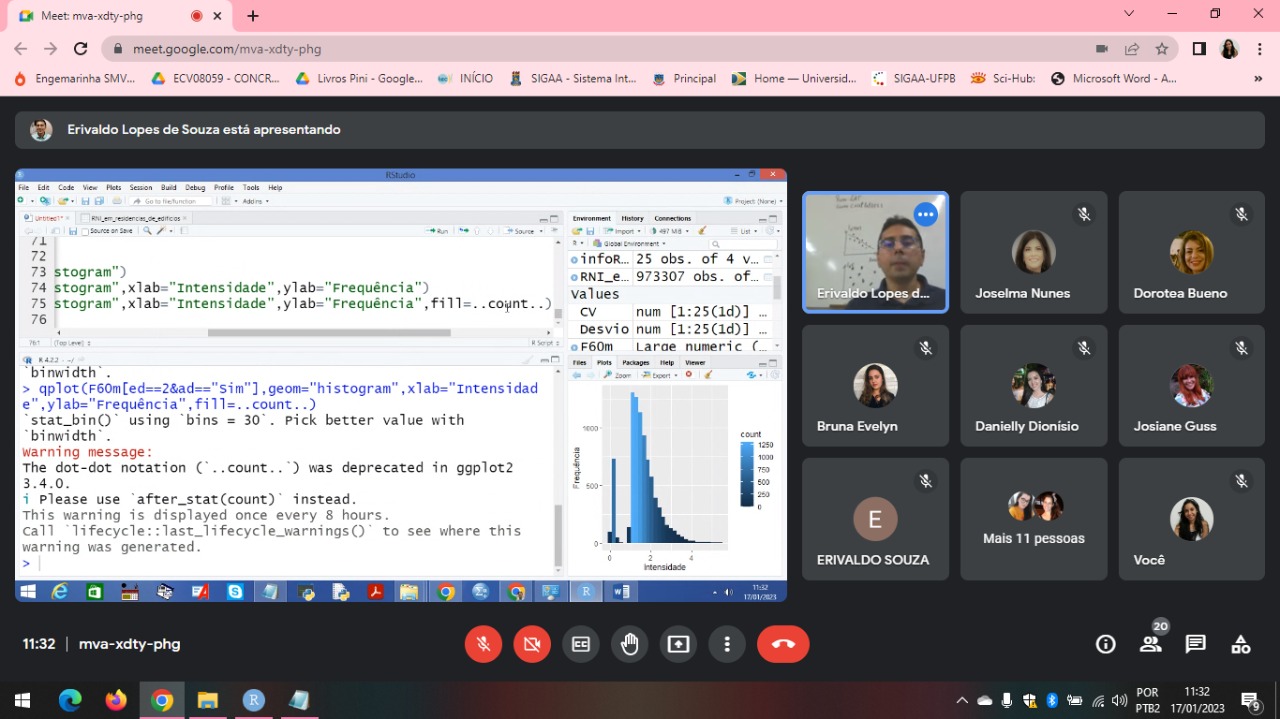Open Firefox from the Windows taskbar
This screenshot has width=1280, height=719.
(116, 701)
